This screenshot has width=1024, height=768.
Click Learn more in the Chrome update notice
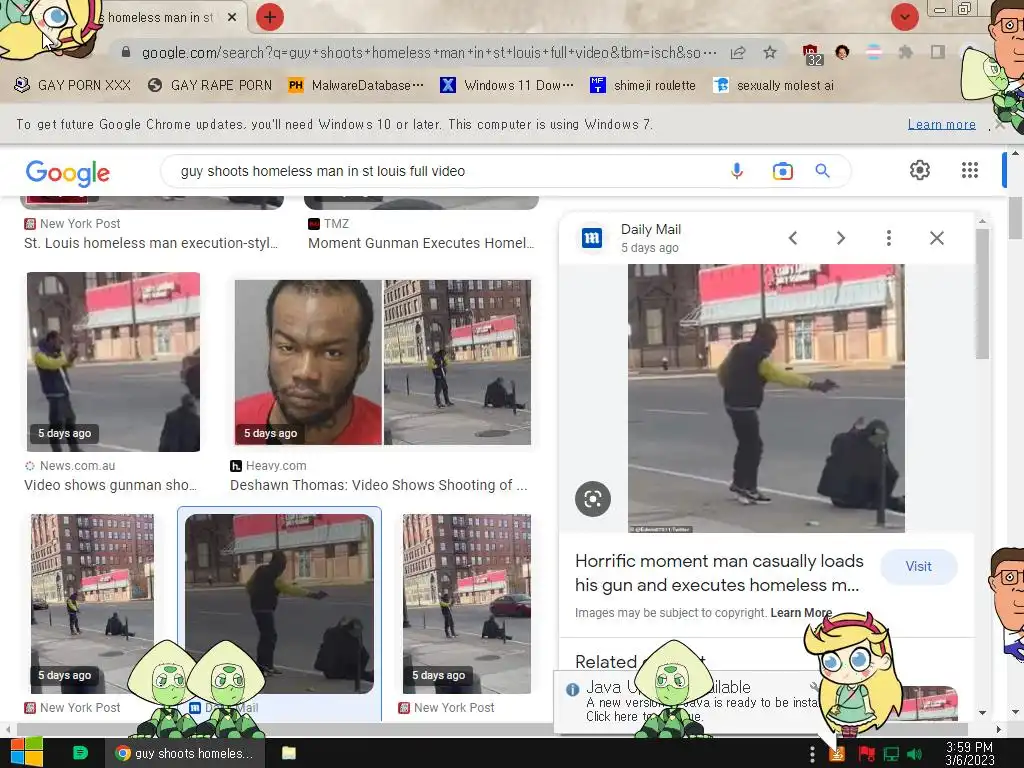coord(941,124)
